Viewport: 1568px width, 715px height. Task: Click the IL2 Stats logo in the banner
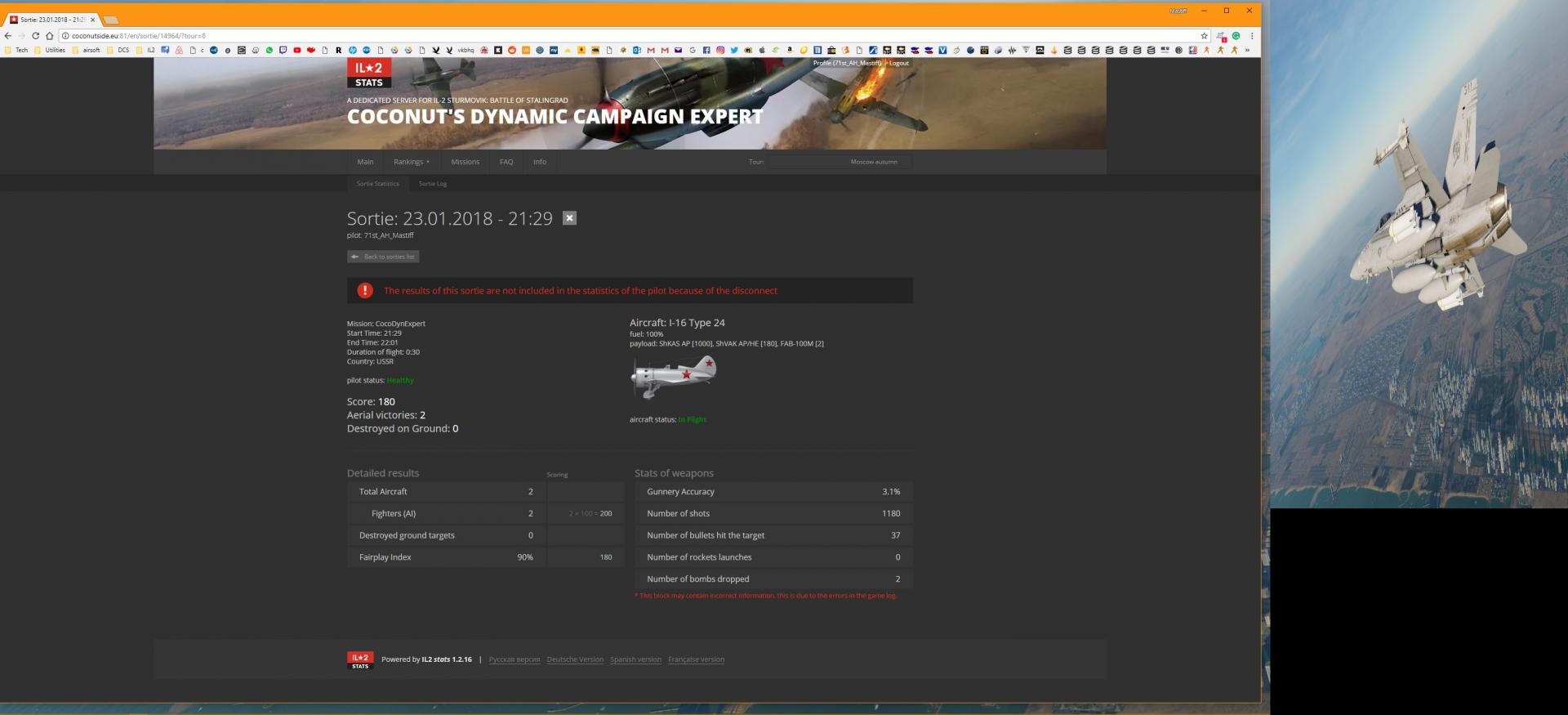point(369,73)
